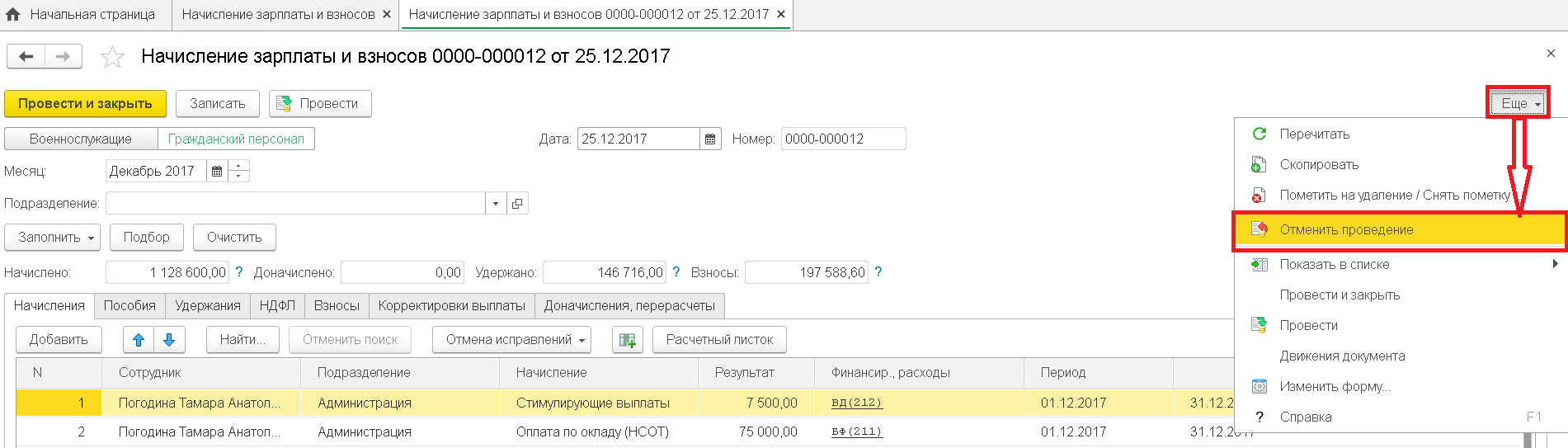Screen dimensions: 1568x448
Task: Expand the Подразделение dropdown arrow
Action: 495,203
